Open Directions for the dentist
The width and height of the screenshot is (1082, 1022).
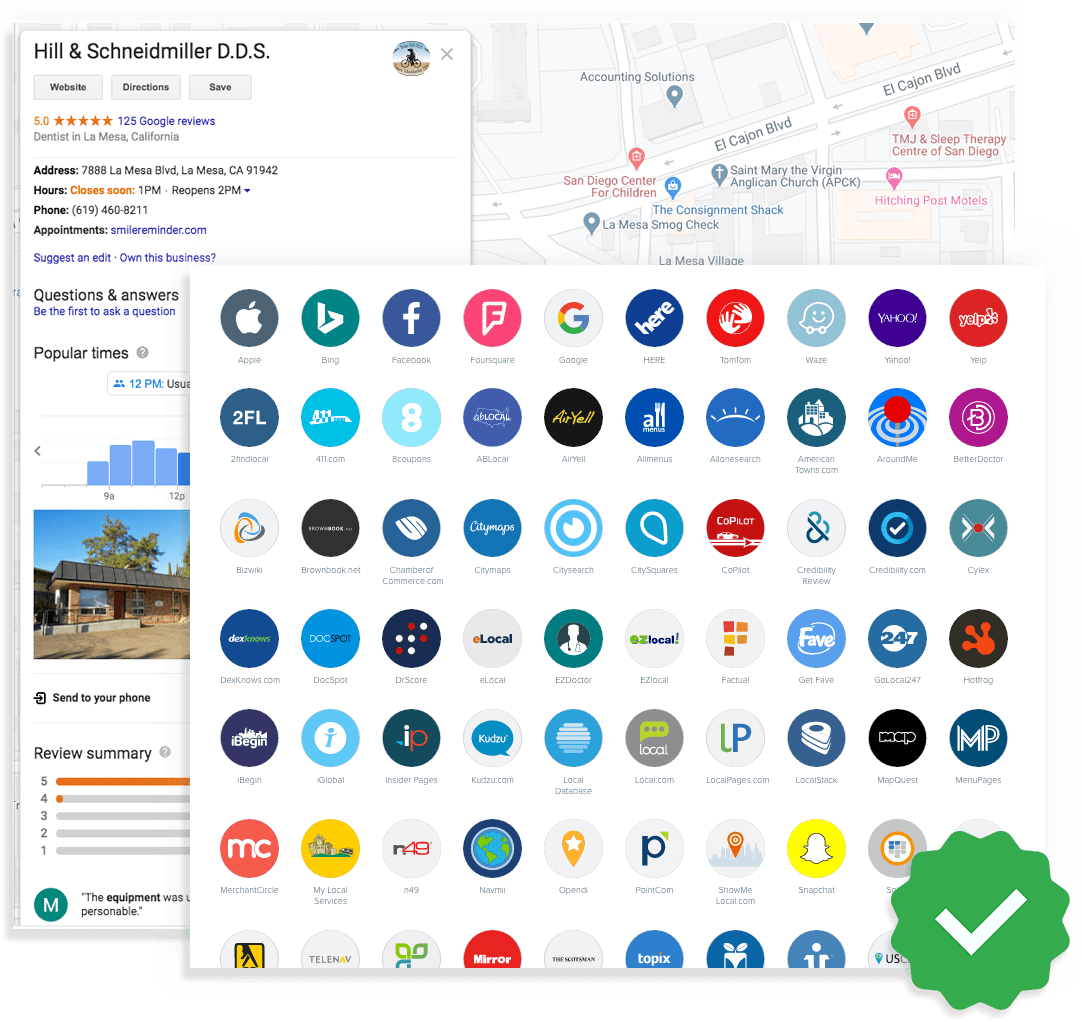click(146, 87)
